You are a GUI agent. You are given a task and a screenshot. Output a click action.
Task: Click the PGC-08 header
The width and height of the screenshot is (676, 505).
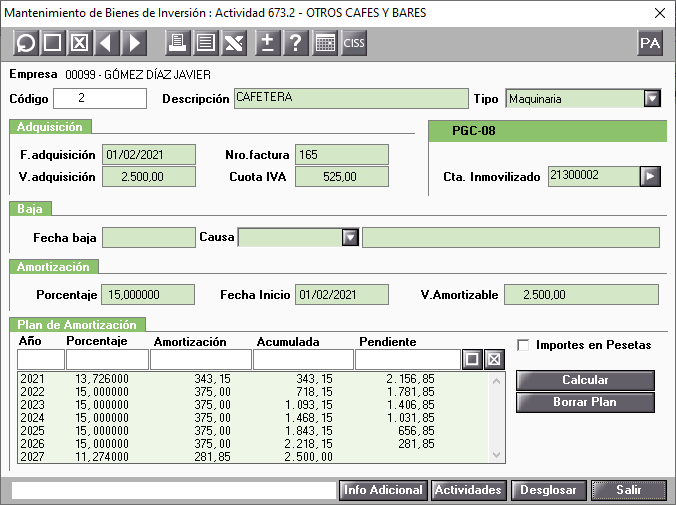[548, 131]
